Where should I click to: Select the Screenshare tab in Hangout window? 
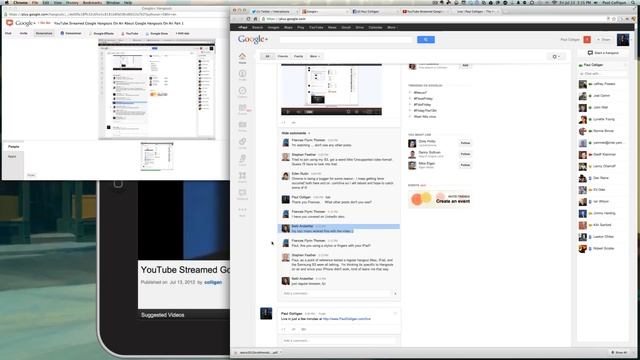pyautogui.click(x=44, y=33)
